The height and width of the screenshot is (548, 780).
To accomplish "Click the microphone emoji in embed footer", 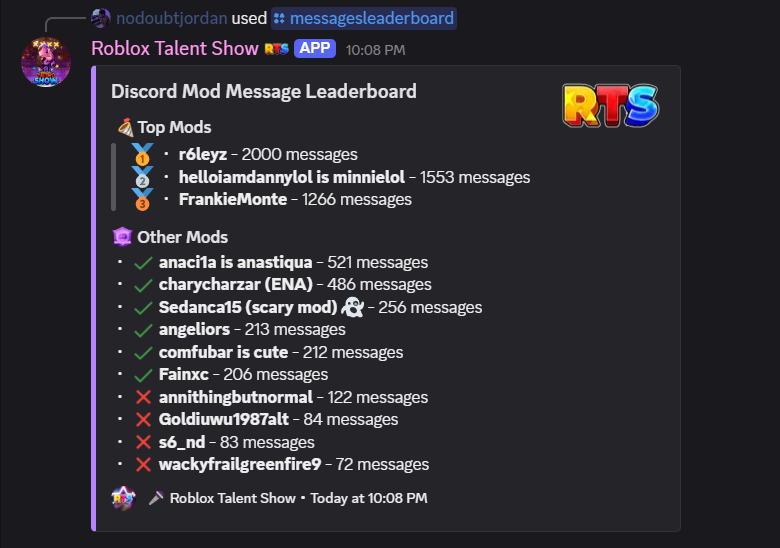I will point(156,498).
